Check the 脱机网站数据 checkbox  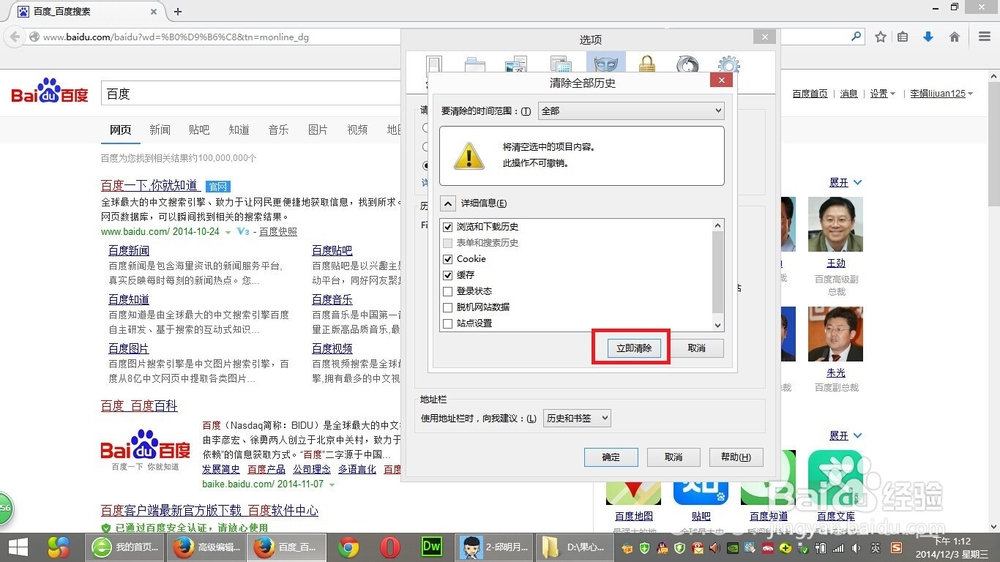click(448, 307)
